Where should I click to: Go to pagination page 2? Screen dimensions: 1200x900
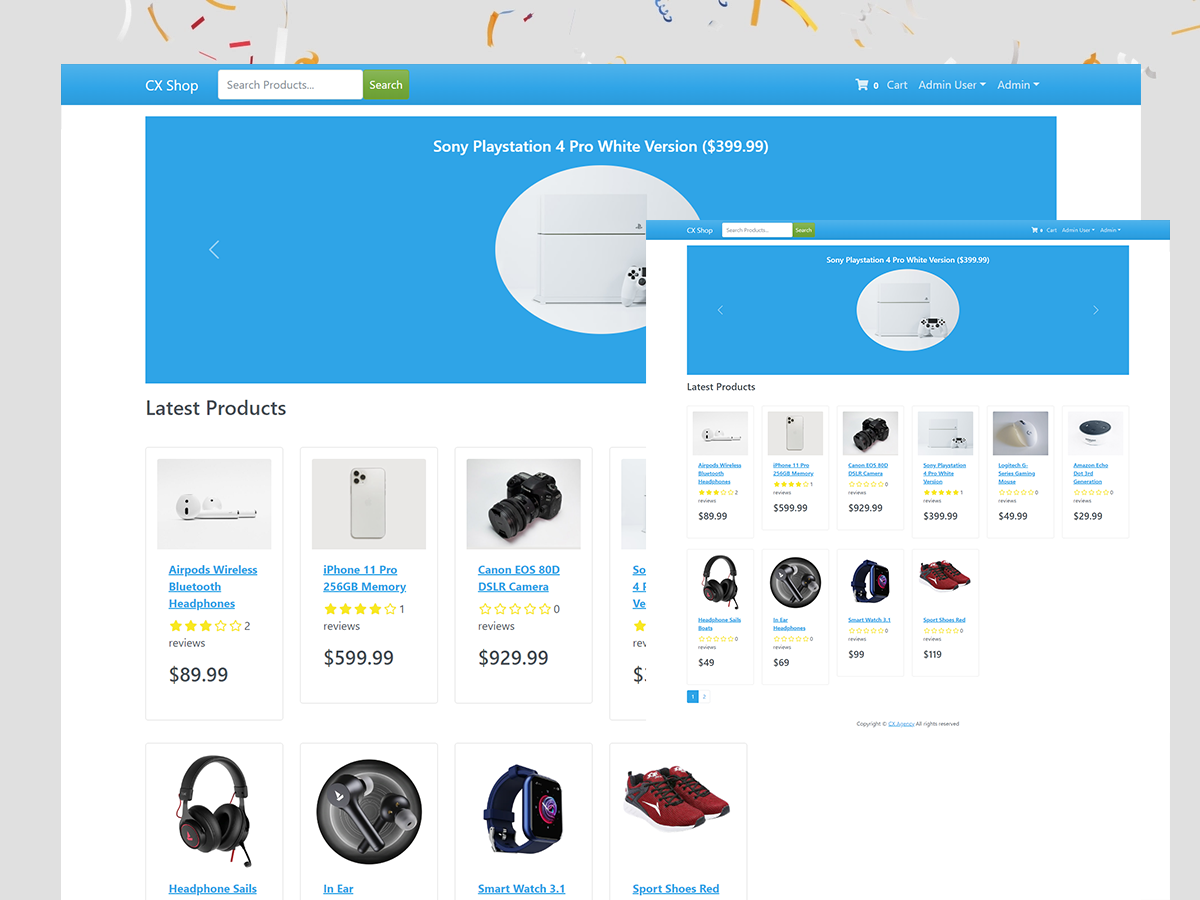[x=704, y=696]
